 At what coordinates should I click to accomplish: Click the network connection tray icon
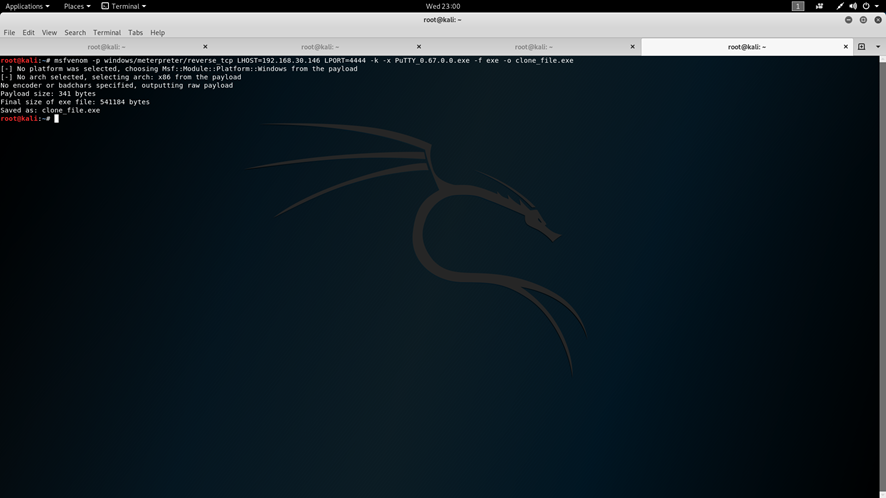tap(840, 6)
